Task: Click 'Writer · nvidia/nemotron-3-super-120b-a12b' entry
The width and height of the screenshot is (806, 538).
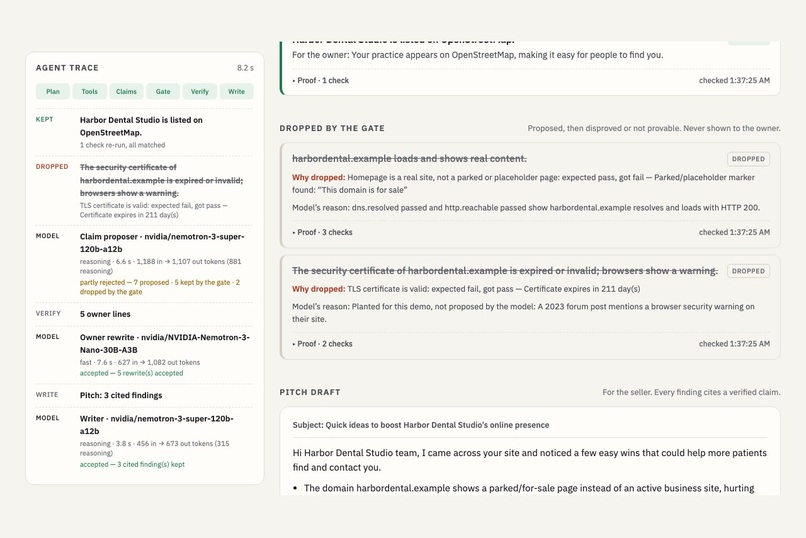Action: [157, 424]
